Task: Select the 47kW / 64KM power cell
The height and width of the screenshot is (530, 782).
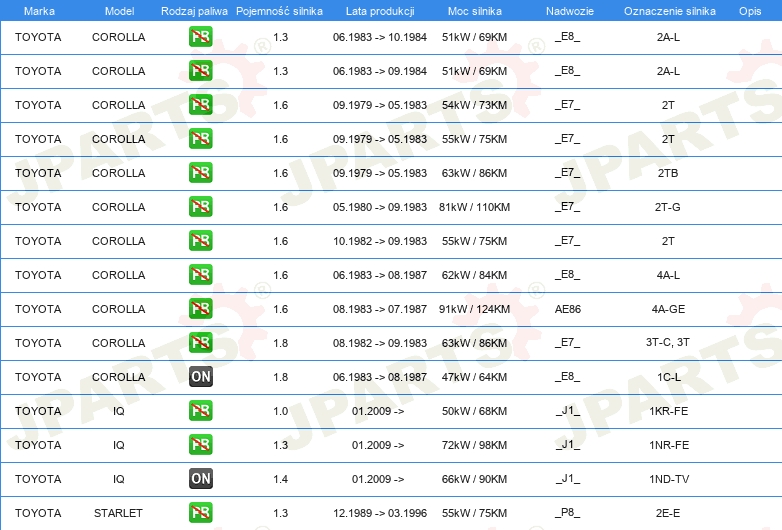Action: 474,377
